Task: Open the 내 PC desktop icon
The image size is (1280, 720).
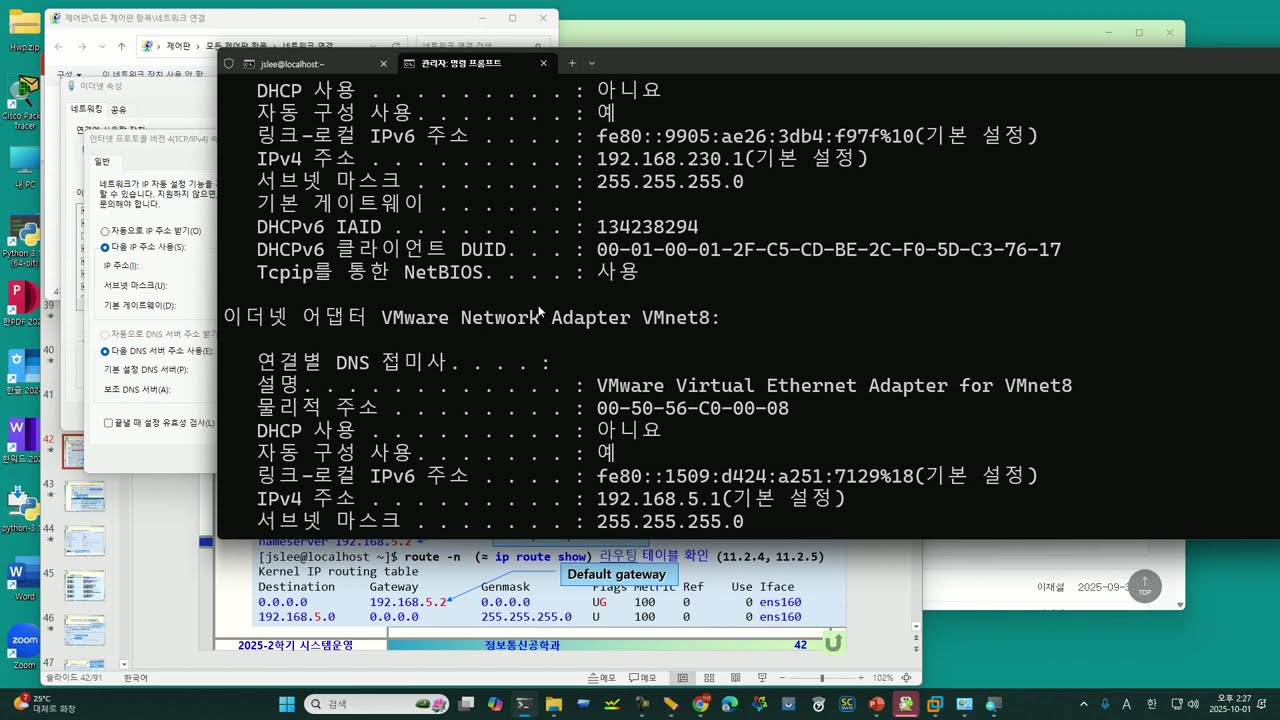Action: [x=24, y=167]
